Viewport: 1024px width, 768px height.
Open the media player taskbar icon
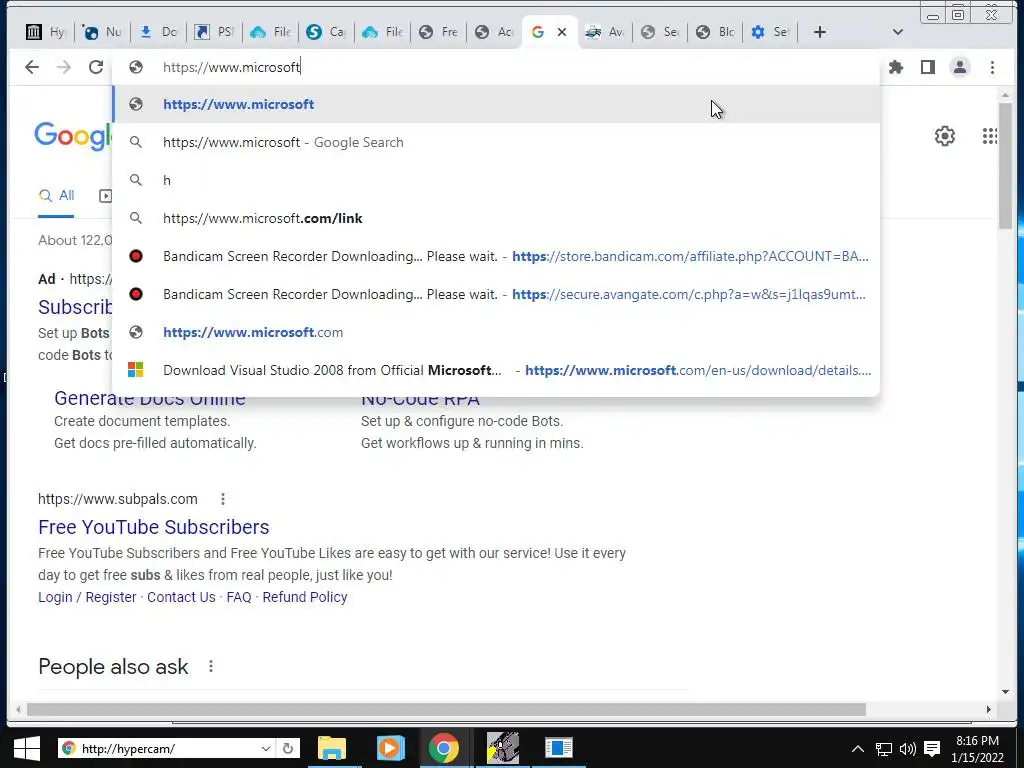390,748
